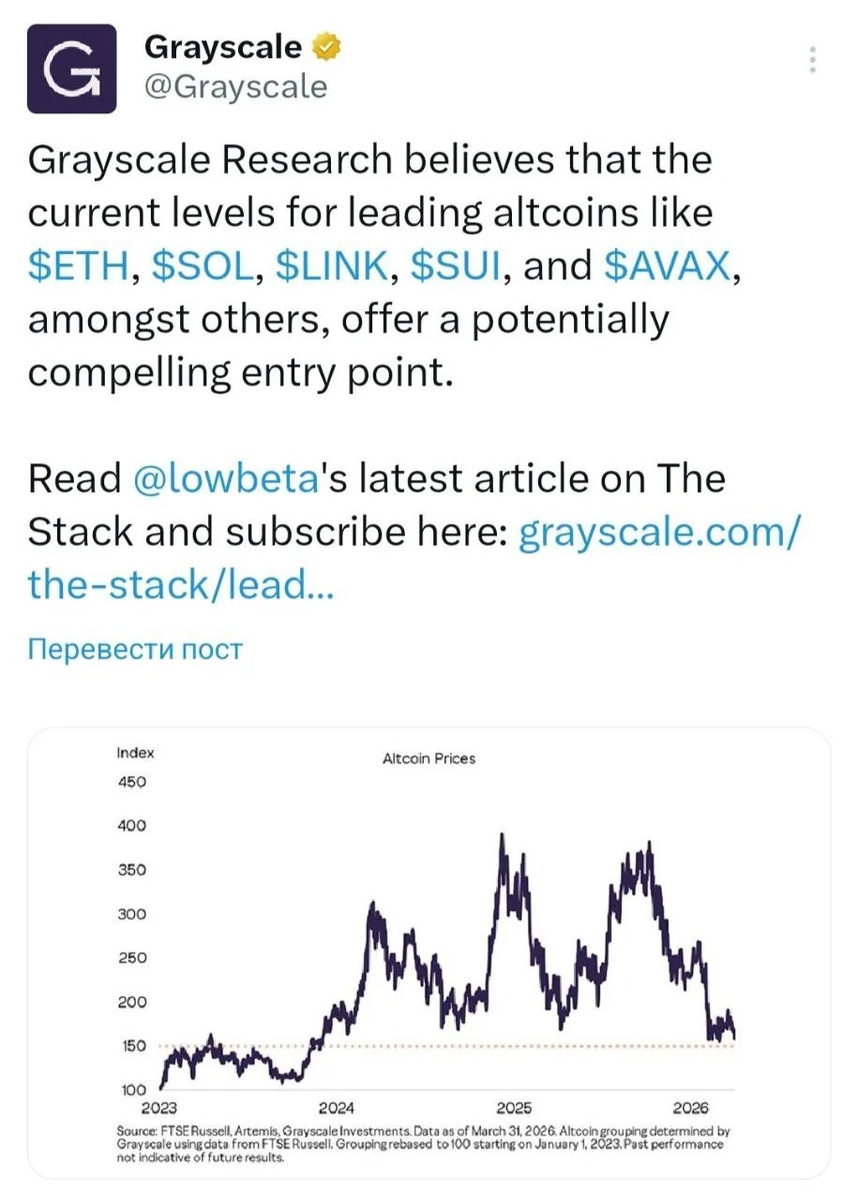This screenshot has height=1200, width=857.
Task: Open the three-dot more options menu
Action: tap(812, 61)
